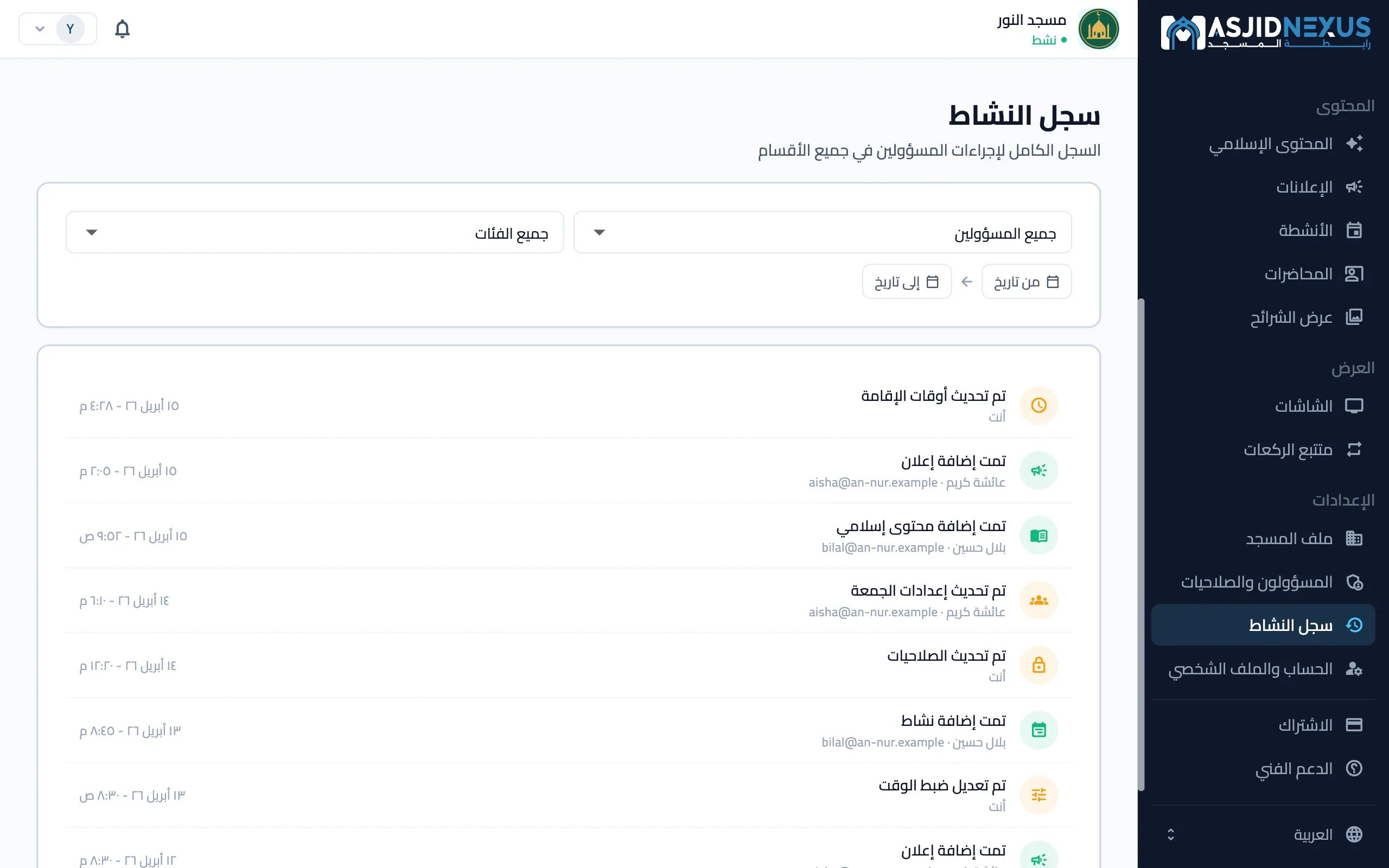Click the globe icon beside العربية
Image resolution: width=1389 pixels, height=868 pixels.
[1354, 834]
